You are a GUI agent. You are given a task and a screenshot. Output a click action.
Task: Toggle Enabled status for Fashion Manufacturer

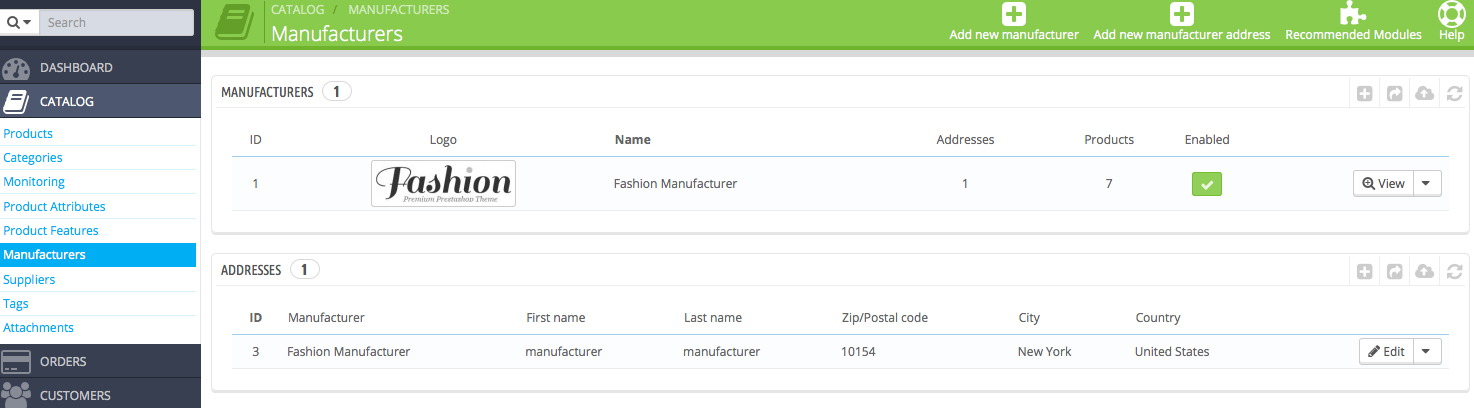tap(1207, 184)
